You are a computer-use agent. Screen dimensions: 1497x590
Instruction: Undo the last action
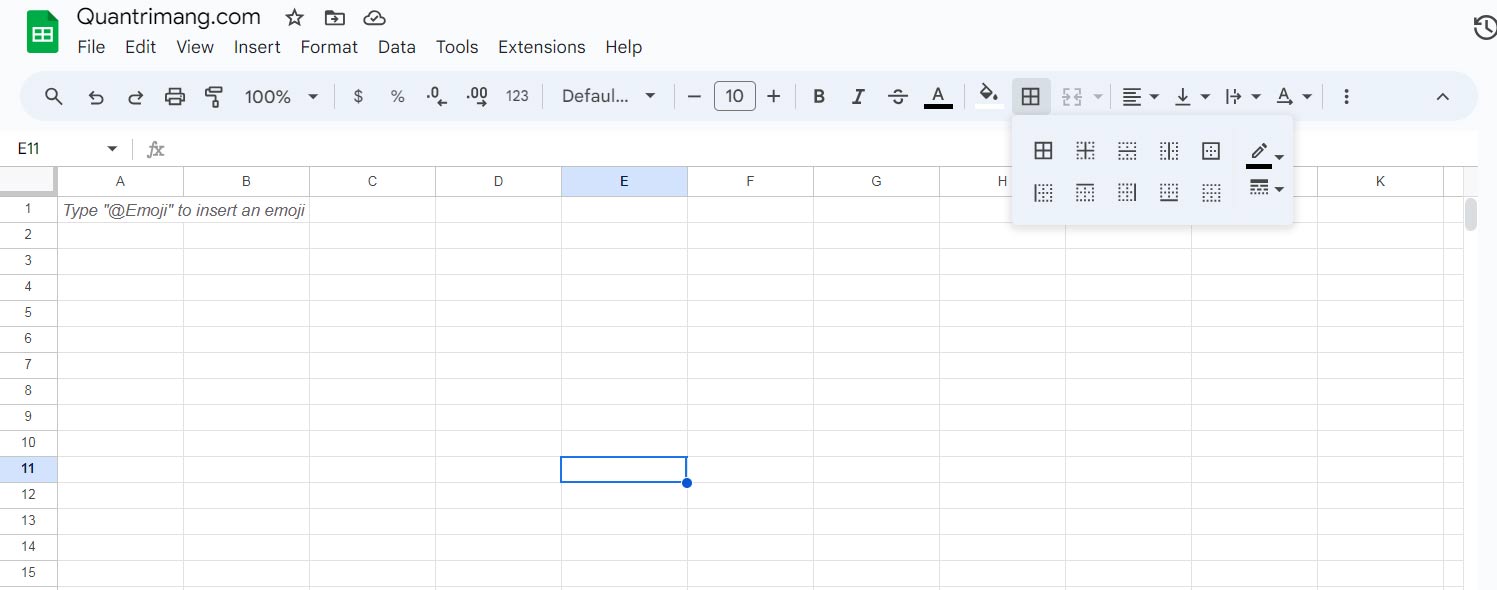coord(95,96)
